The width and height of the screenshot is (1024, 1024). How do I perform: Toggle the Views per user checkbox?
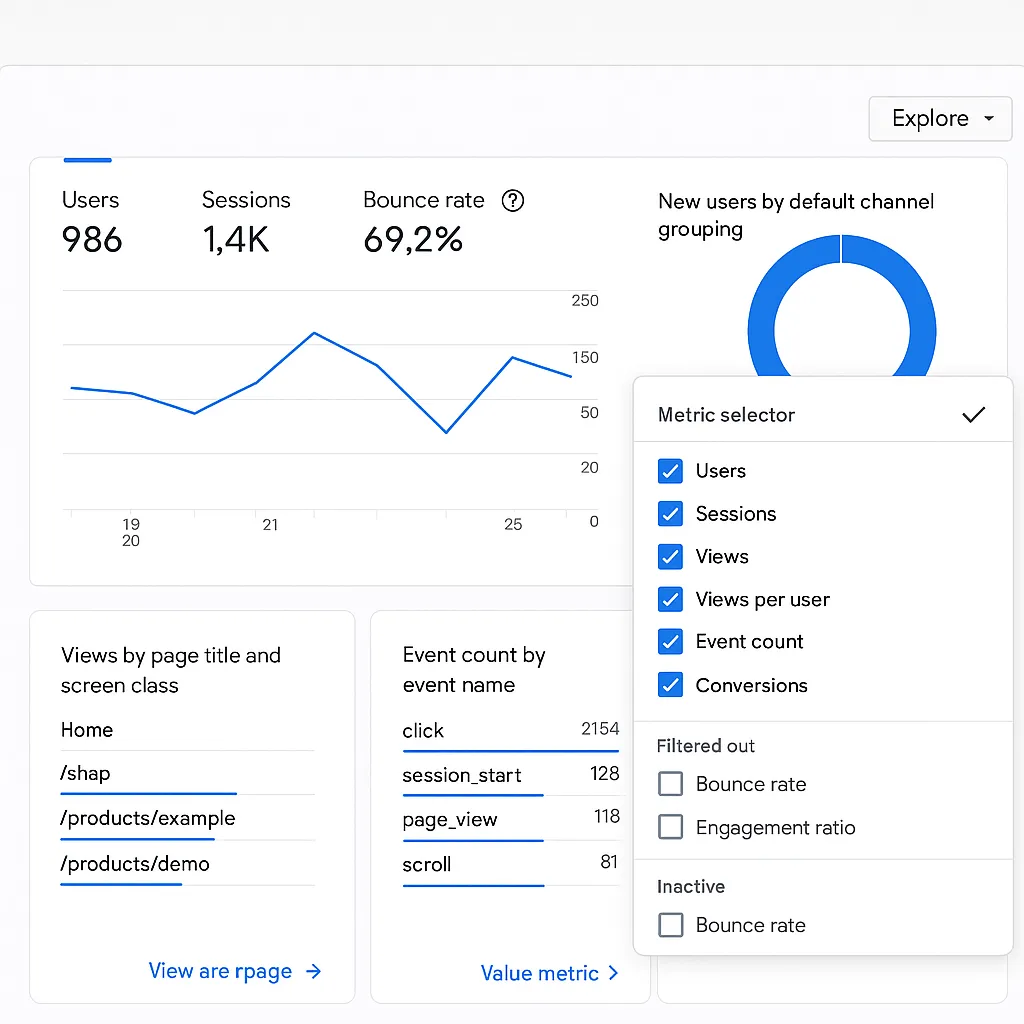click(x=670, y=600)
